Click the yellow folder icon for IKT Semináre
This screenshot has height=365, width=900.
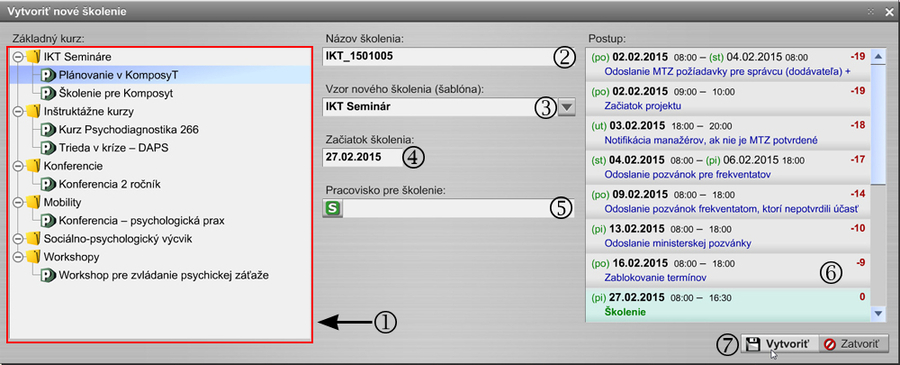[x=33, y=56]
